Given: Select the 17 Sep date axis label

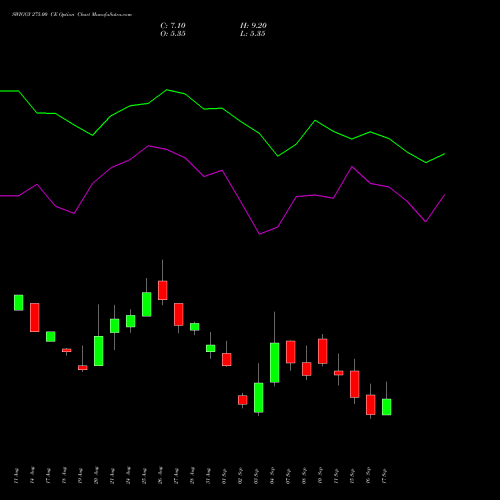Looking at the screenshot, I should click(x=384, y=476).
